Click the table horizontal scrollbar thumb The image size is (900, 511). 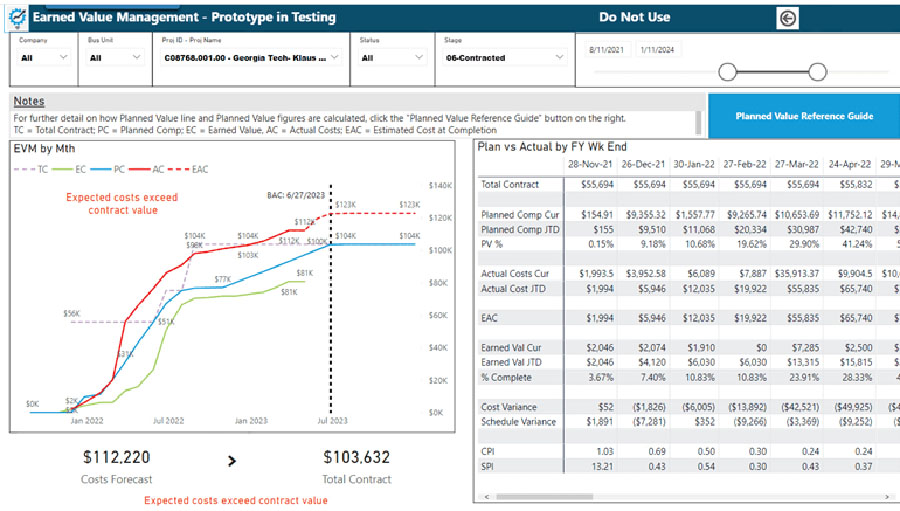pos(544,497)
